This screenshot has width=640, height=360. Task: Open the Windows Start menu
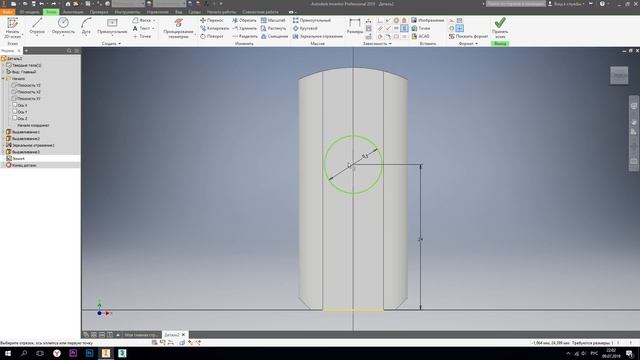pyautogui.click(x=8, y=353)
